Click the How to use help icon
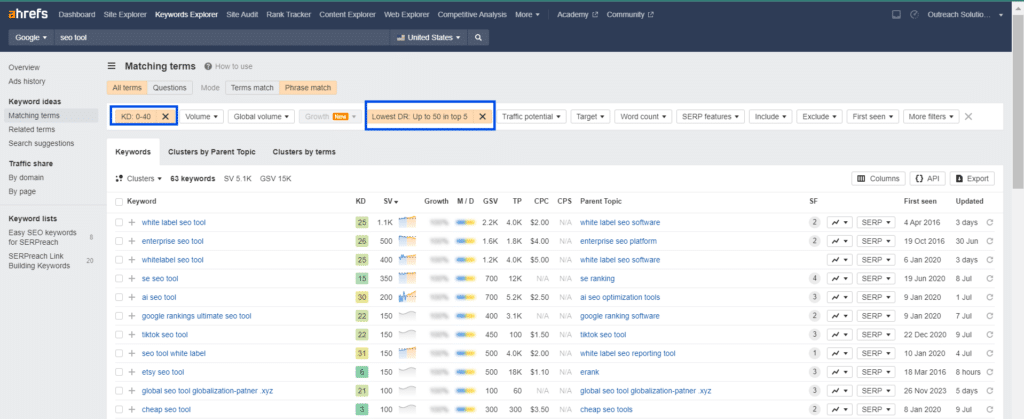The image size is (1024, 419). click(208, 67)
